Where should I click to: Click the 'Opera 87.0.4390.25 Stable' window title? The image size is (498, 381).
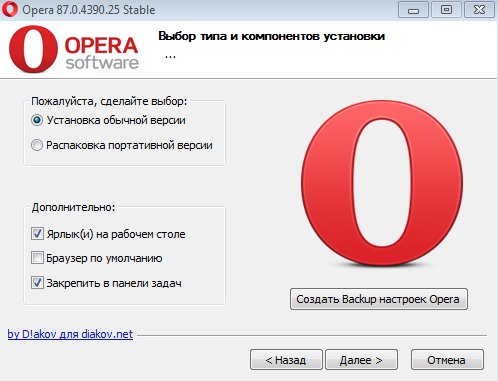pyautogui.click(x=89, y=9)
